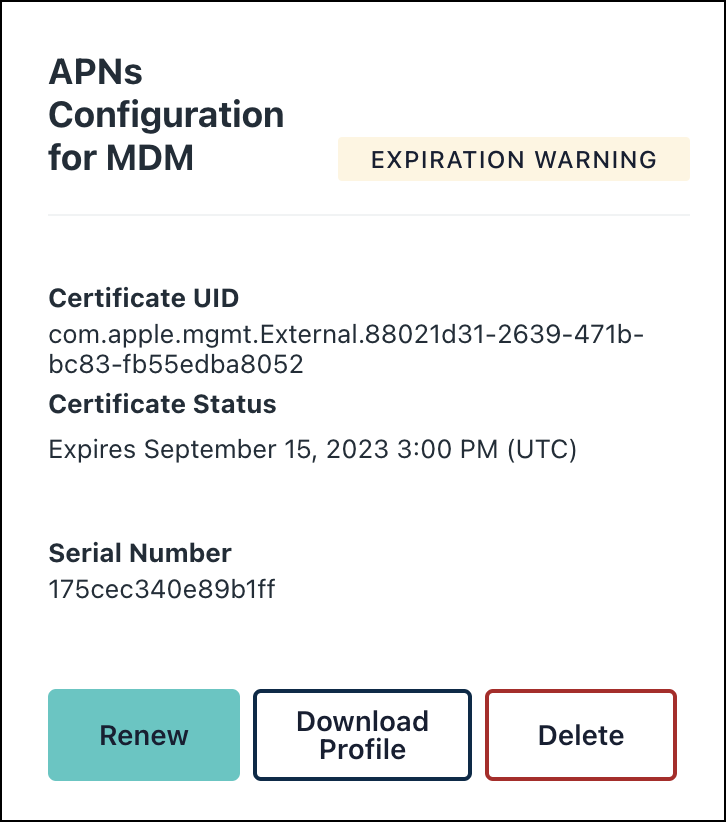Click the Certificate UID label
The height and width of the screenshot is (822, 726).
144,298
